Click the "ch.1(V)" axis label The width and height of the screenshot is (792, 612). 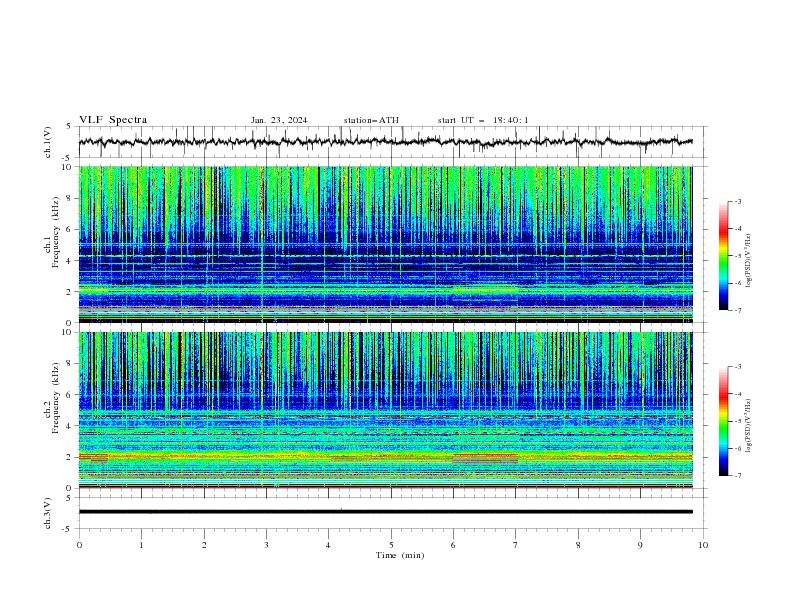coord(48,142)
